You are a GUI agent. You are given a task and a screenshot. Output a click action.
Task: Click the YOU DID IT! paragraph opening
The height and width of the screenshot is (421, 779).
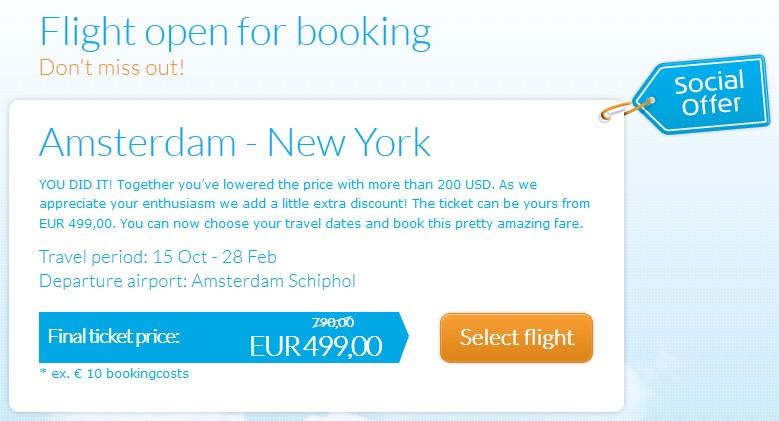pyautogui.click(x=76, y=184)
